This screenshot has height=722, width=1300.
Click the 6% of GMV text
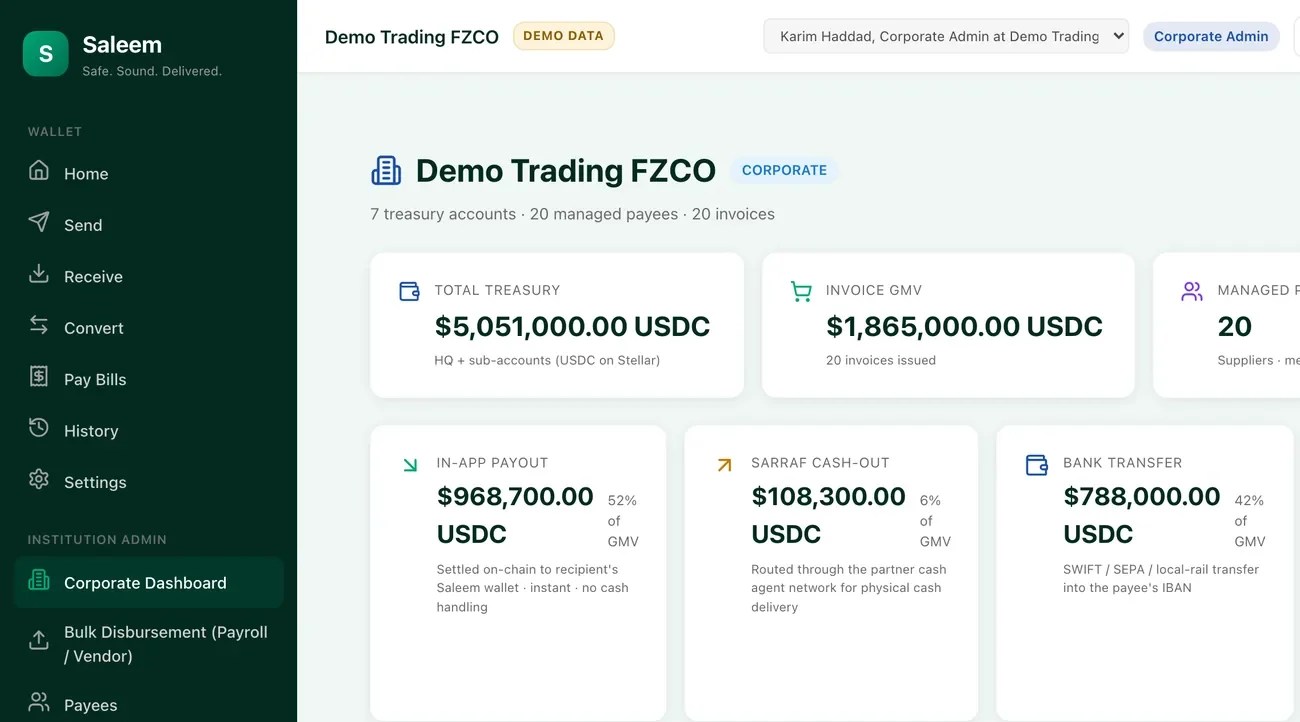(935, 521)
